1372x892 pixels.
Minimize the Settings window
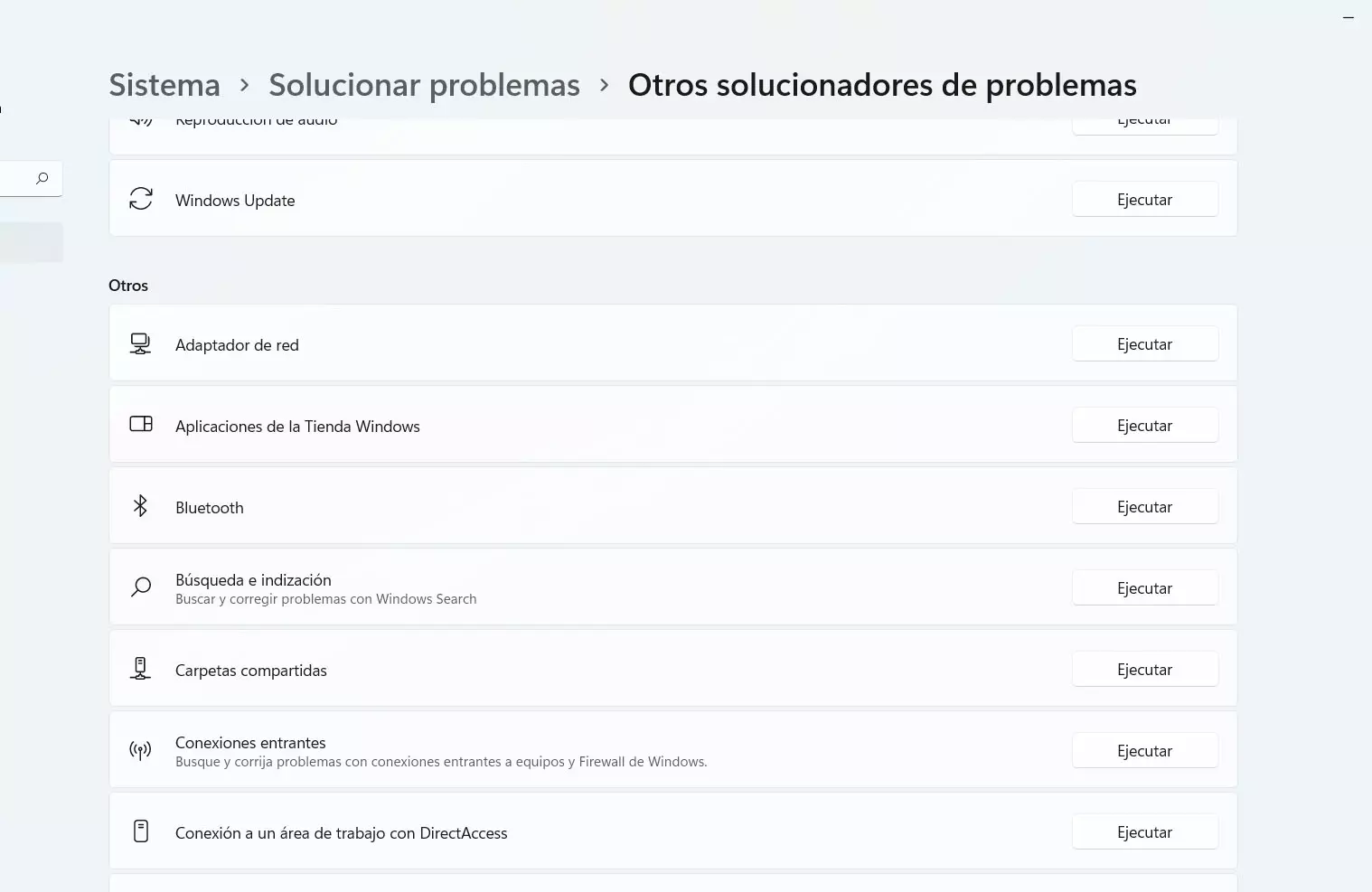pos(1349,18)
